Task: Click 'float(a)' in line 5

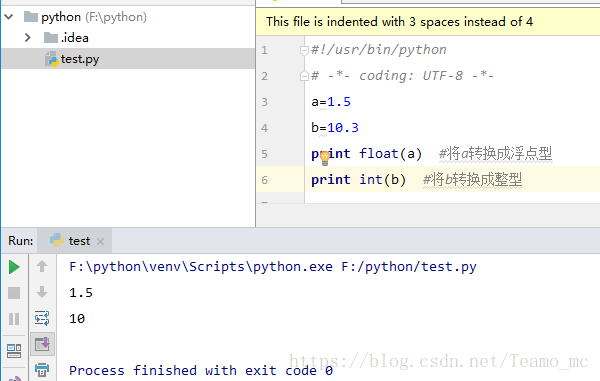Action: point(390,154)
